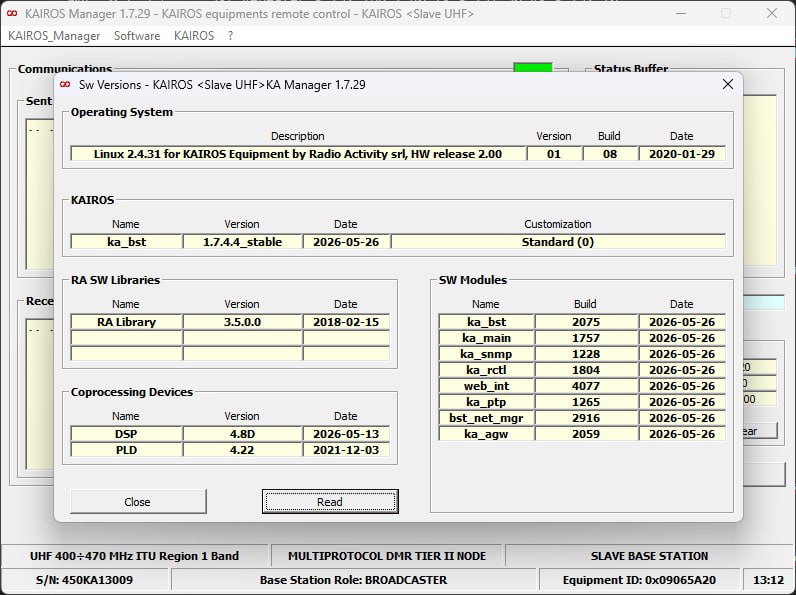796x595 pixels.
Task: Select the DSP coprocessing device name
Action: 126,434
